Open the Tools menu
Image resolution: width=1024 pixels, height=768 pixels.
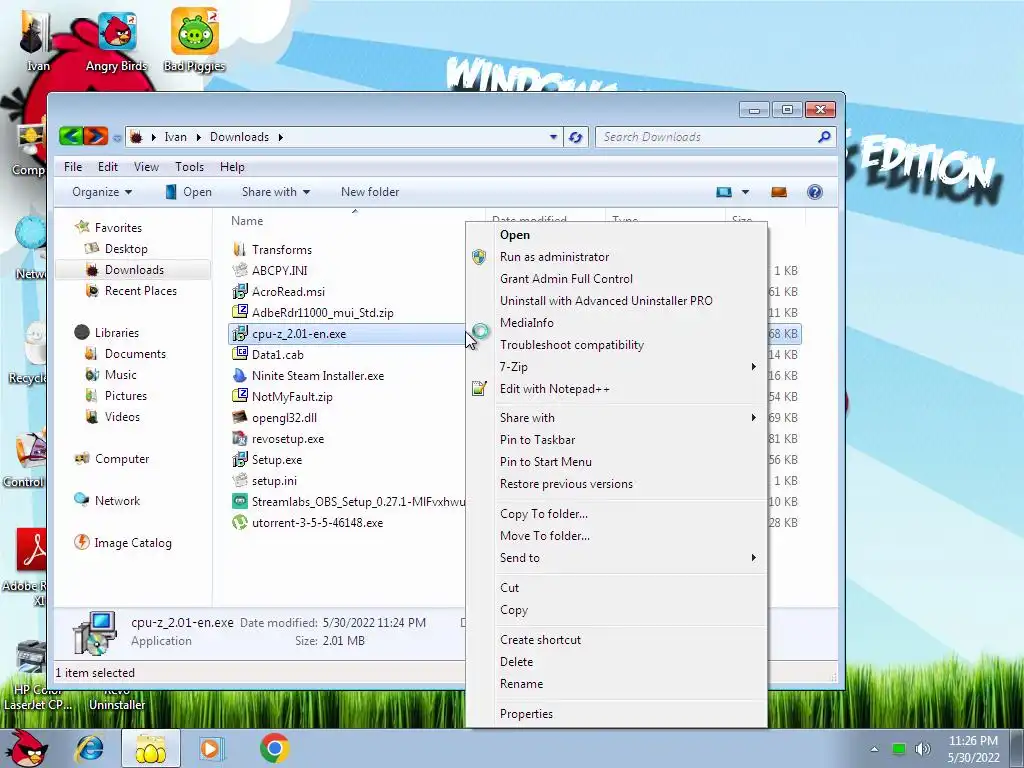(189, 167)
